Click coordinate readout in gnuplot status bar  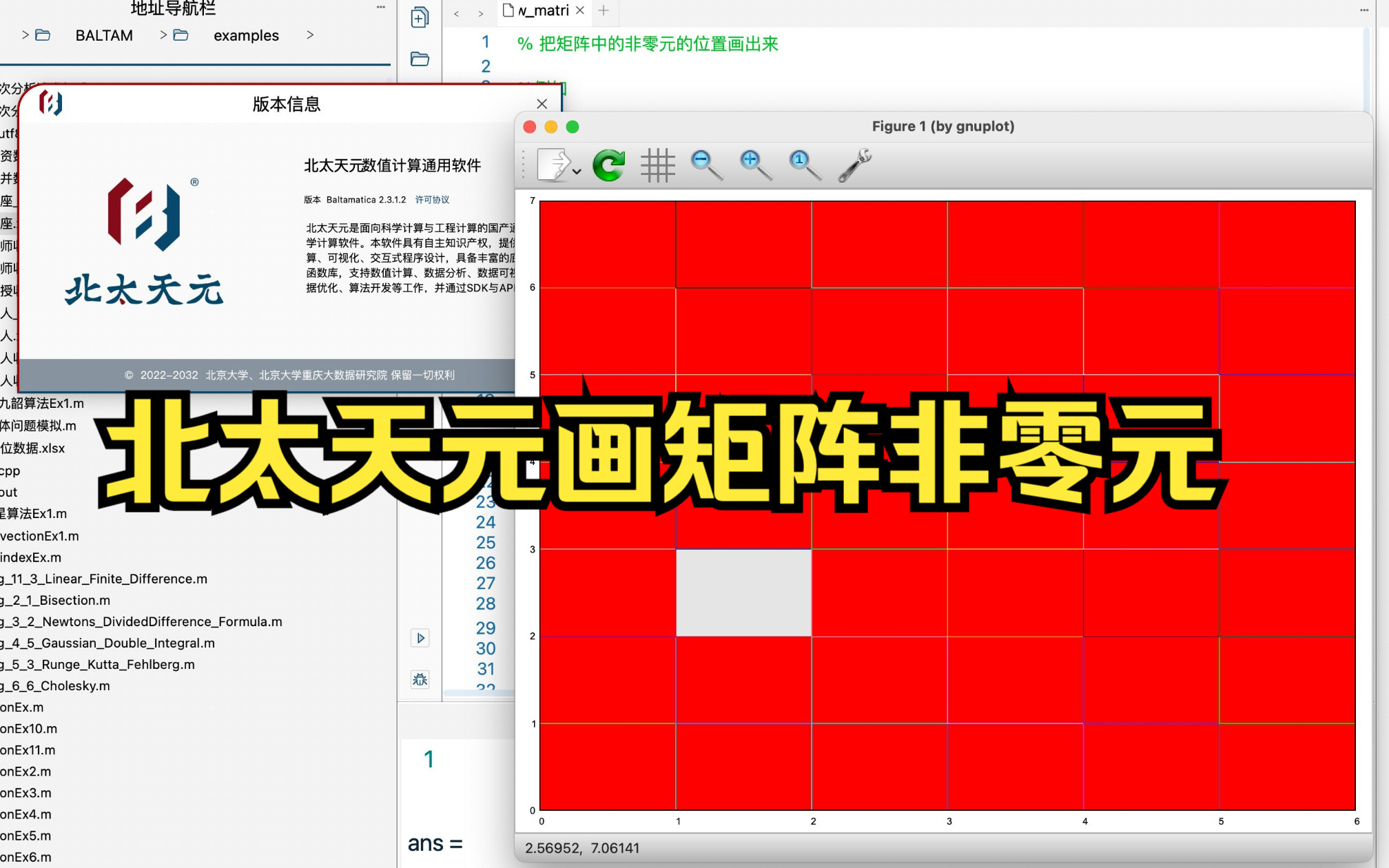582,848
